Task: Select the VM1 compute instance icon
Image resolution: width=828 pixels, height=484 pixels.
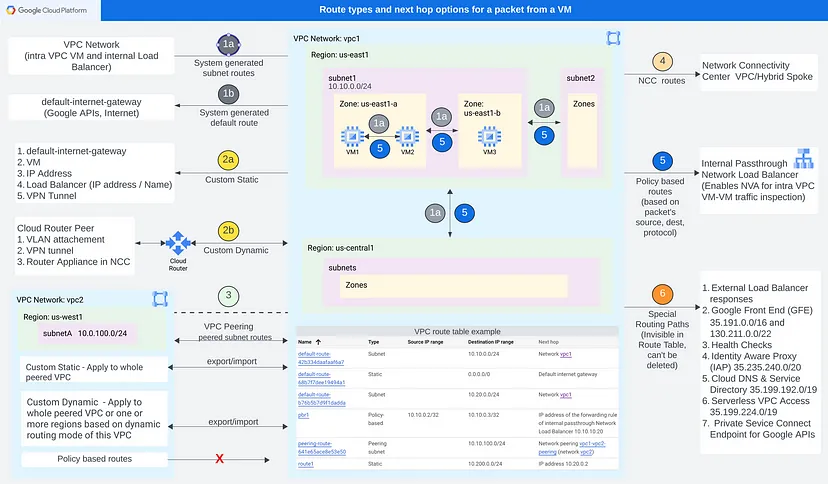Action: click(x=352, y=136)
